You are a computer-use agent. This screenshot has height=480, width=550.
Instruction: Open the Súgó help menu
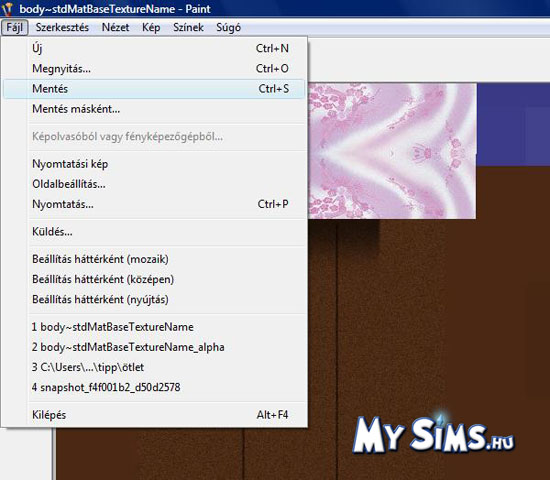228,27
